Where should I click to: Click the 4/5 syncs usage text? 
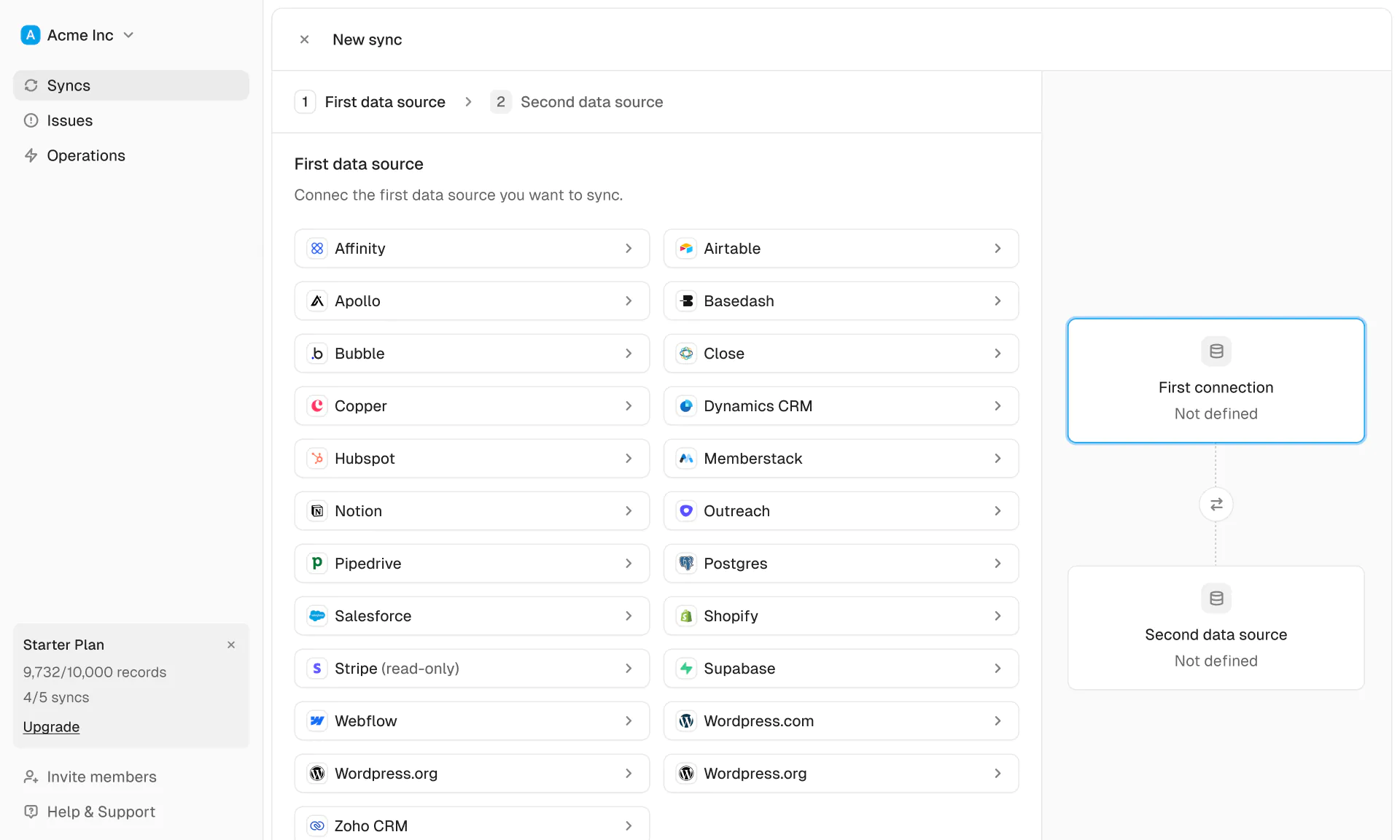56,697
